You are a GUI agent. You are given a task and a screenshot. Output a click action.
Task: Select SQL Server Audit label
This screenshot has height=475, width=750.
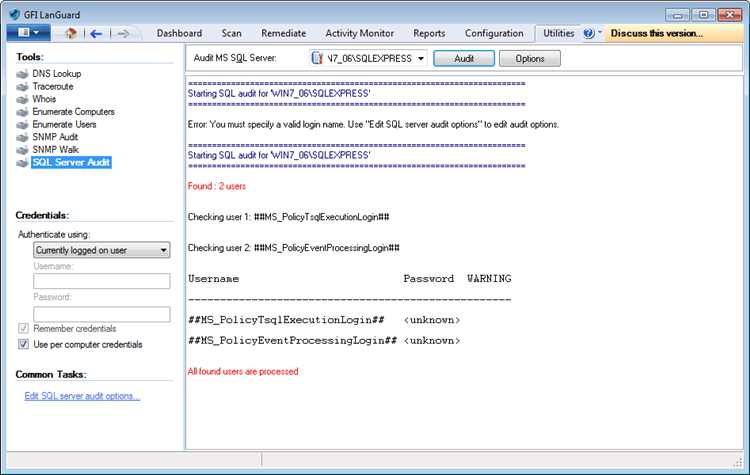coord(71,162)
